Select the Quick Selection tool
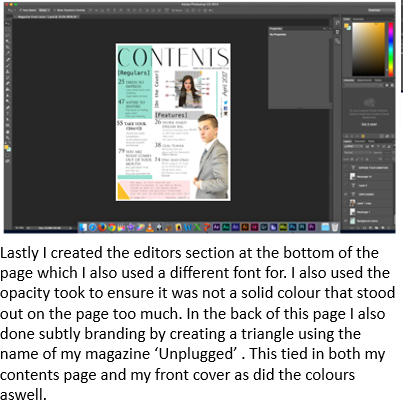403x406 pixels. [8, 41]
